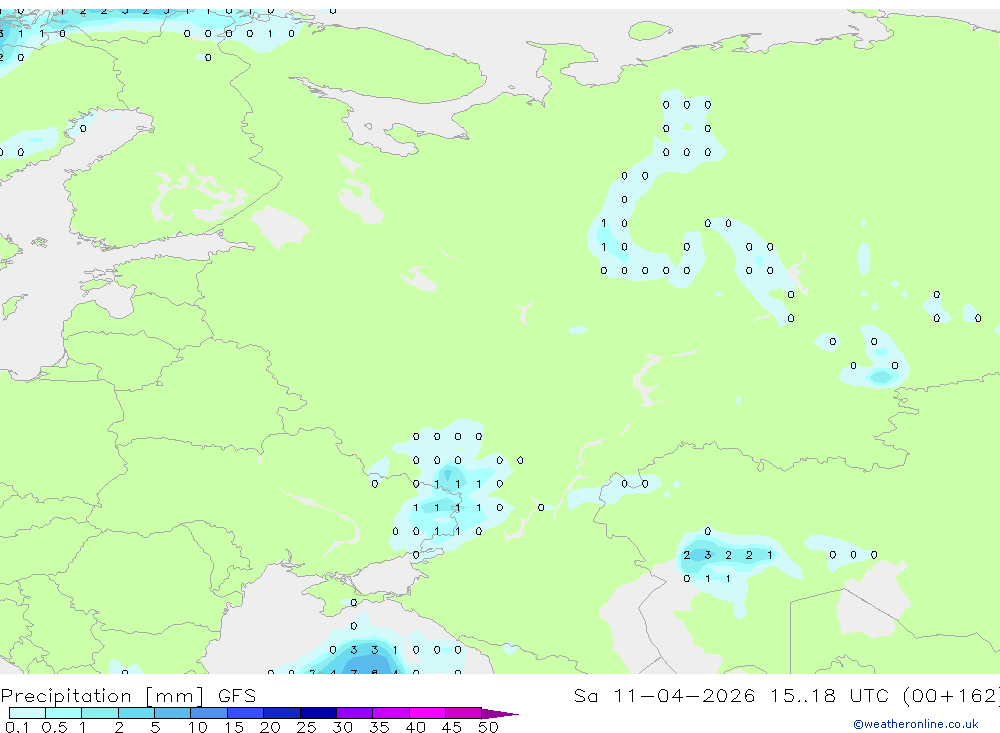Click the over-50 mm legend arrow tip
This screenshot has height=733, width=1000.
pyautogui.click(x=500, y=714)
